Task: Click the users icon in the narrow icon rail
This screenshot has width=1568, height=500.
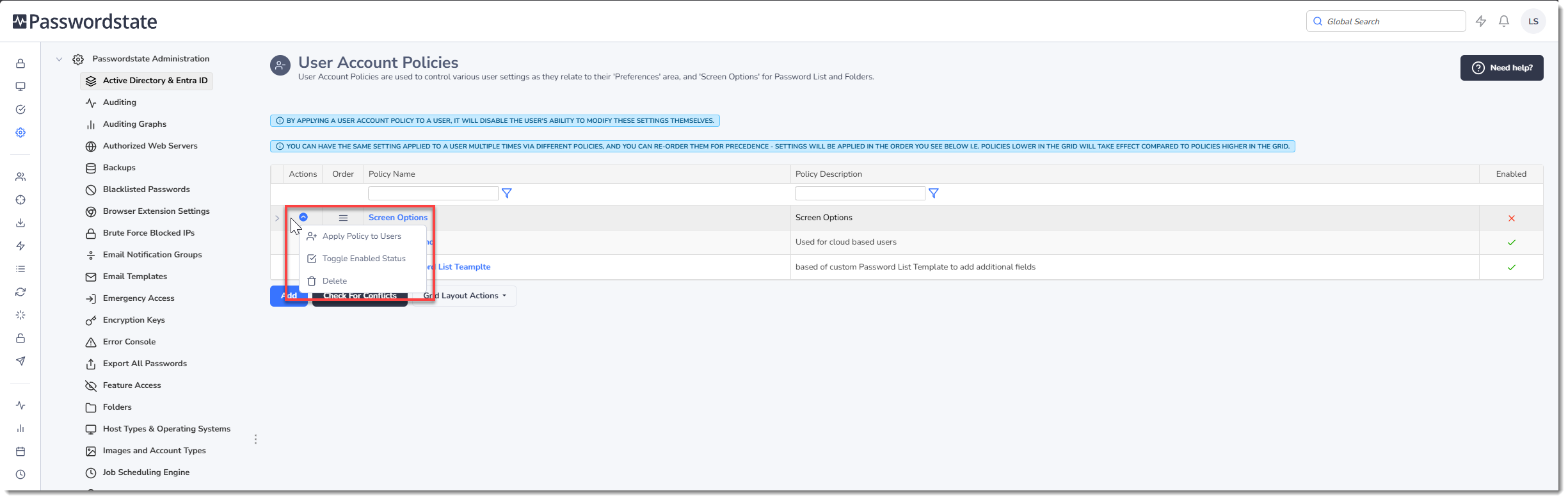Action: pyautogui.click(x=20, y=177)
